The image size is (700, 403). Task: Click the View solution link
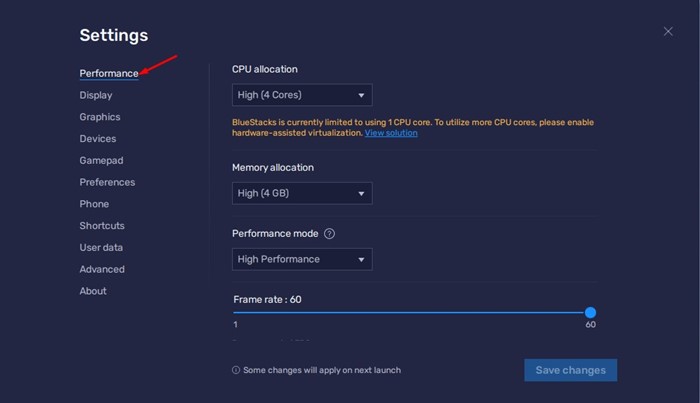391,133
